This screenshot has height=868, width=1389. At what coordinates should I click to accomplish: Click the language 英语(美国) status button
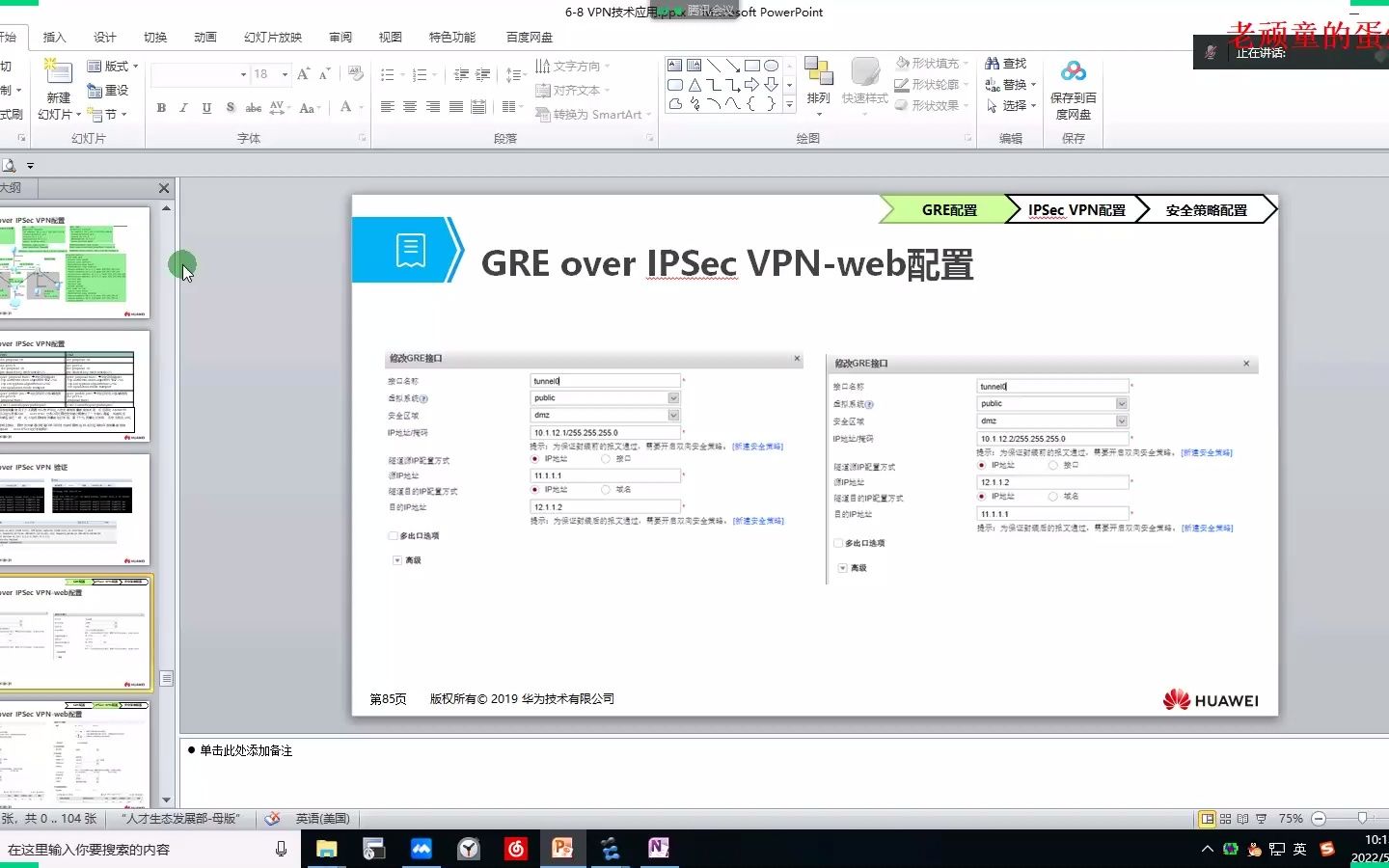(322, 819)
